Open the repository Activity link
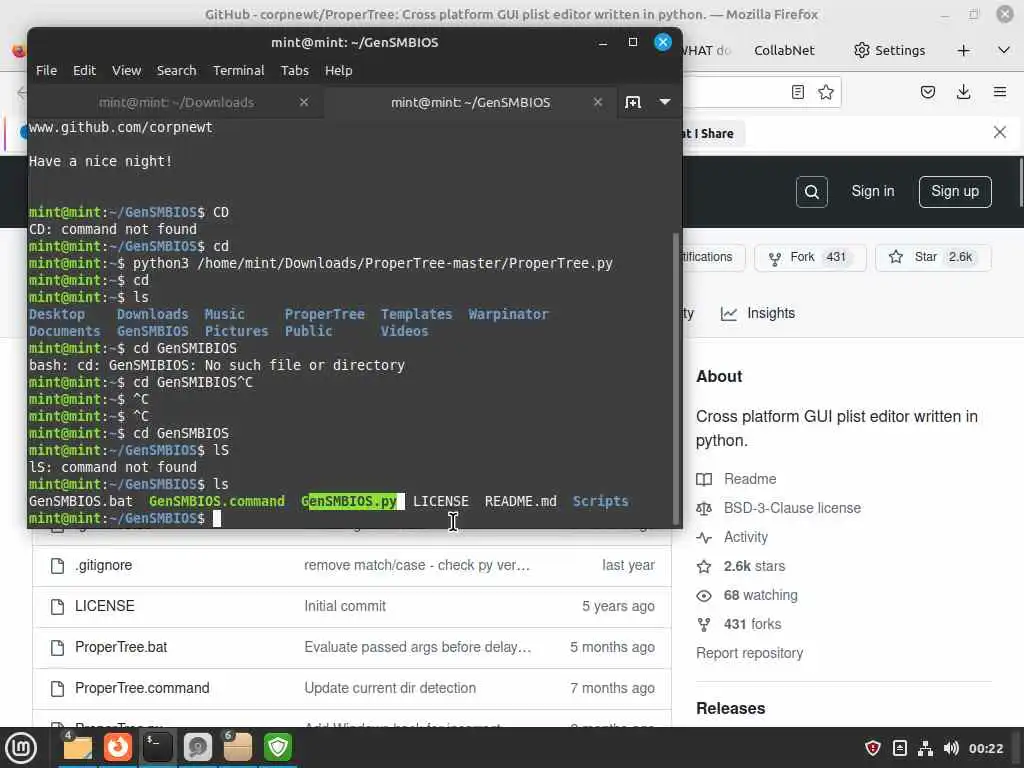This screenshot has width=1024, height=768. (x=745, y=537)
